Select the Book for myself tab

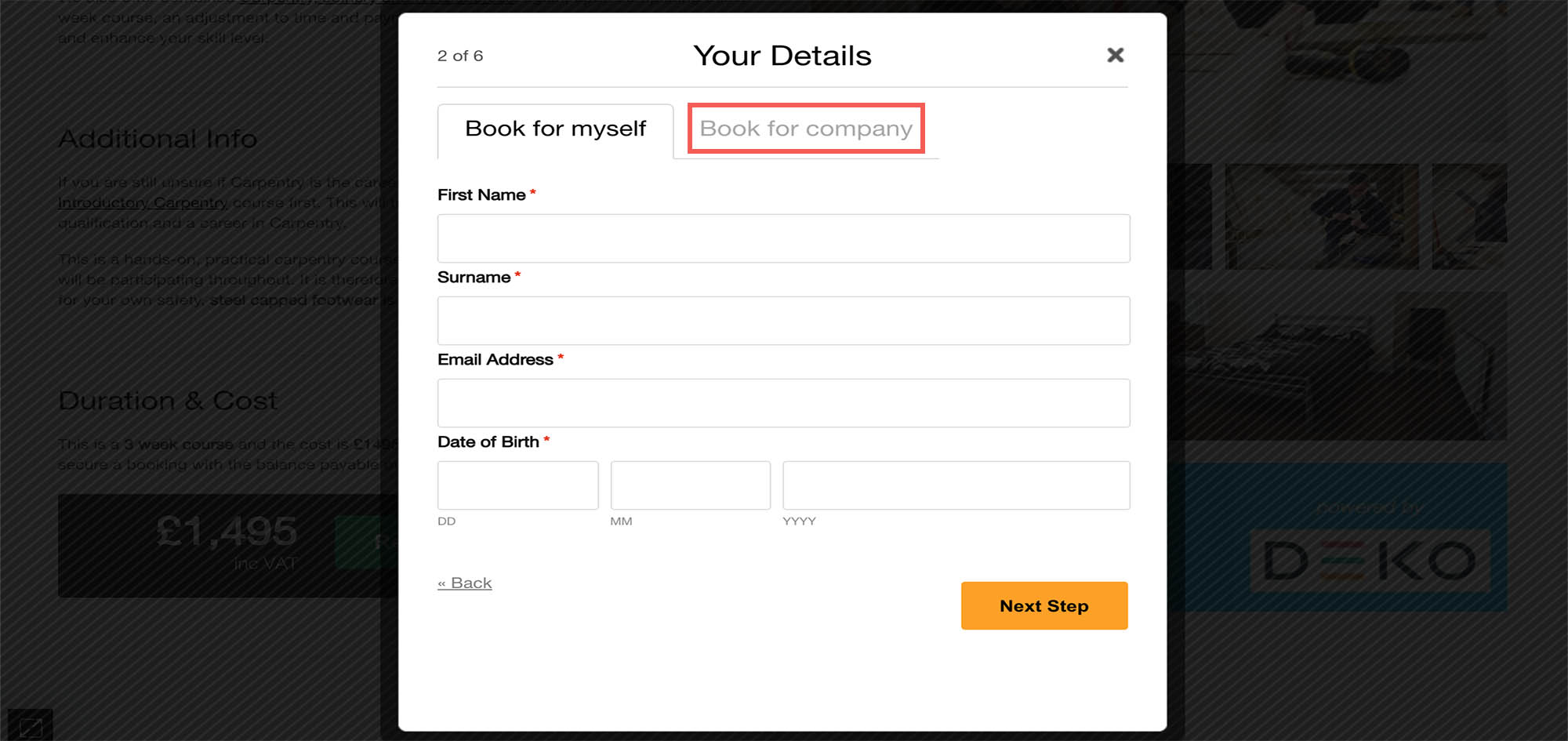click(555, 129)
